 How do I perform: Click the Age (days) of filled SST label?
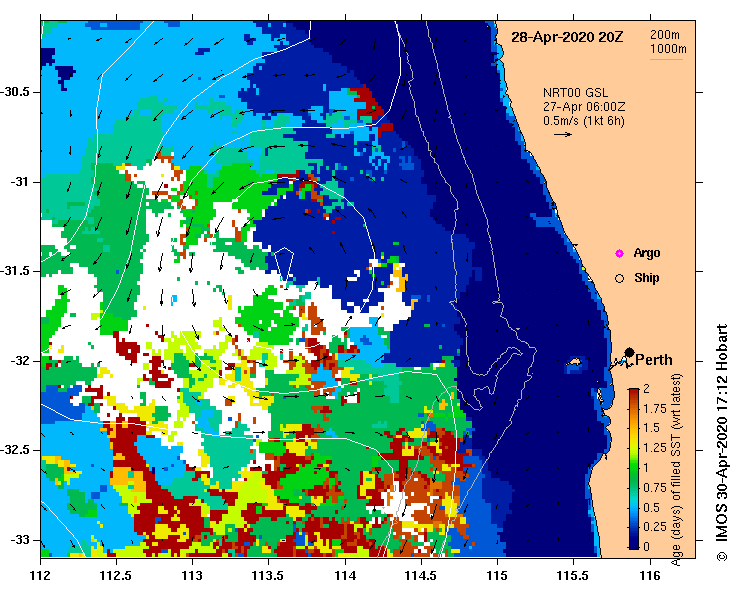676,469
